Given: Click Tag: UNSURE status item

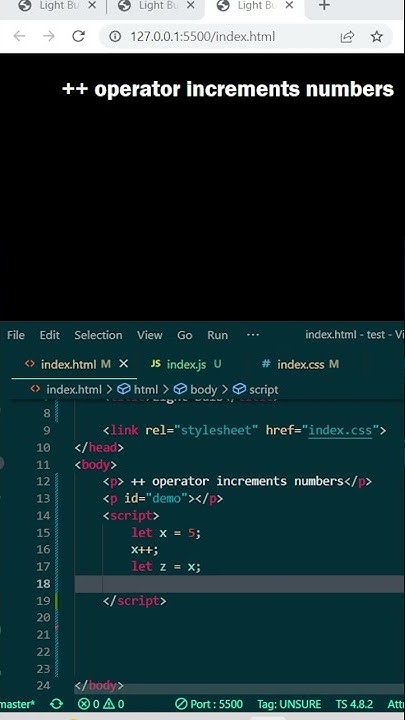Looking at the screenshot, I should click(x=289, y=704).
